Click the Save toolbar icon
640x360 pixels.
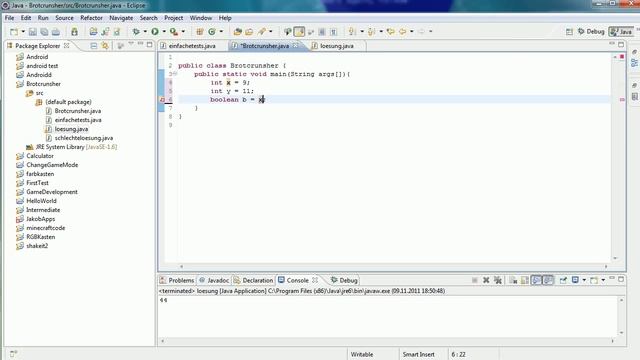(33, 31)
